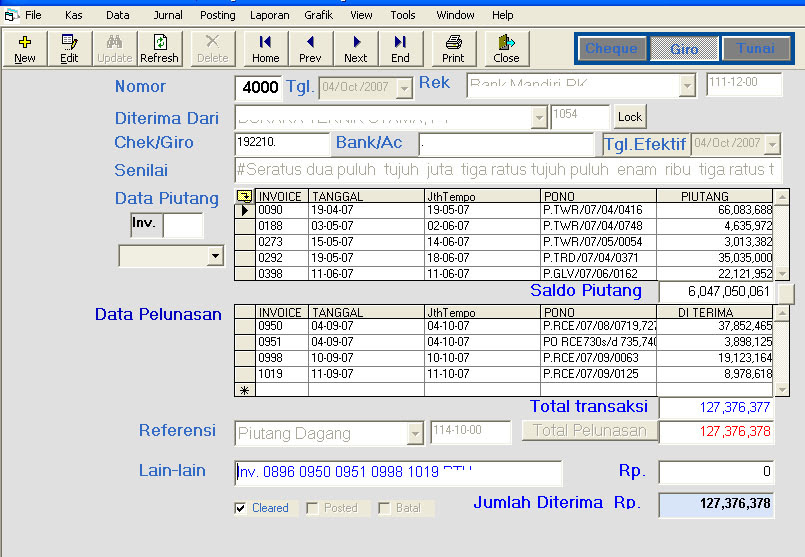Open the Posting menu
This screenshot has height=557, width=805.
(218, 15)
